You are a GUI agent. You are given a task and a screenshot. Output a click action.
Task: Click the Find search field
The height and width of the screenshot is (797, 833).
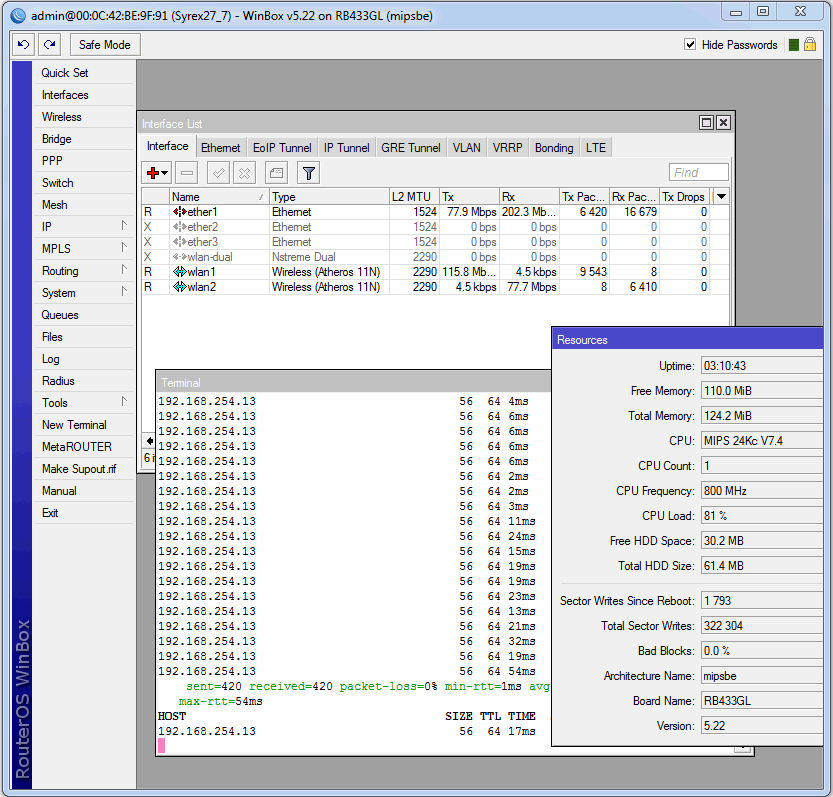(x=698, y=172)
